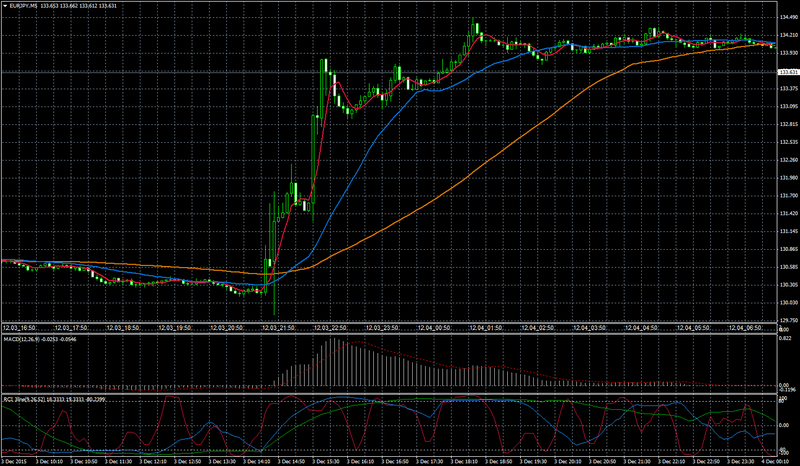Click the horizontal price line at 133.631
Image resolution: width=800 pixels, height=466 pixels.
pyautogui.click(x=388, y=72)
